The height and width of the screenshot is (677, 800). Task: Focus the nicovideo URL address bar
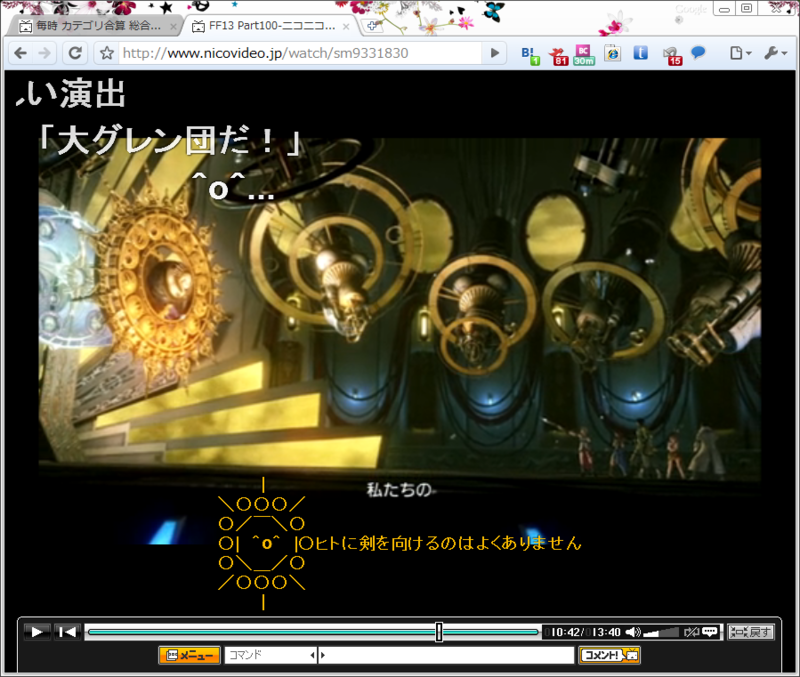tap(300, 53)
